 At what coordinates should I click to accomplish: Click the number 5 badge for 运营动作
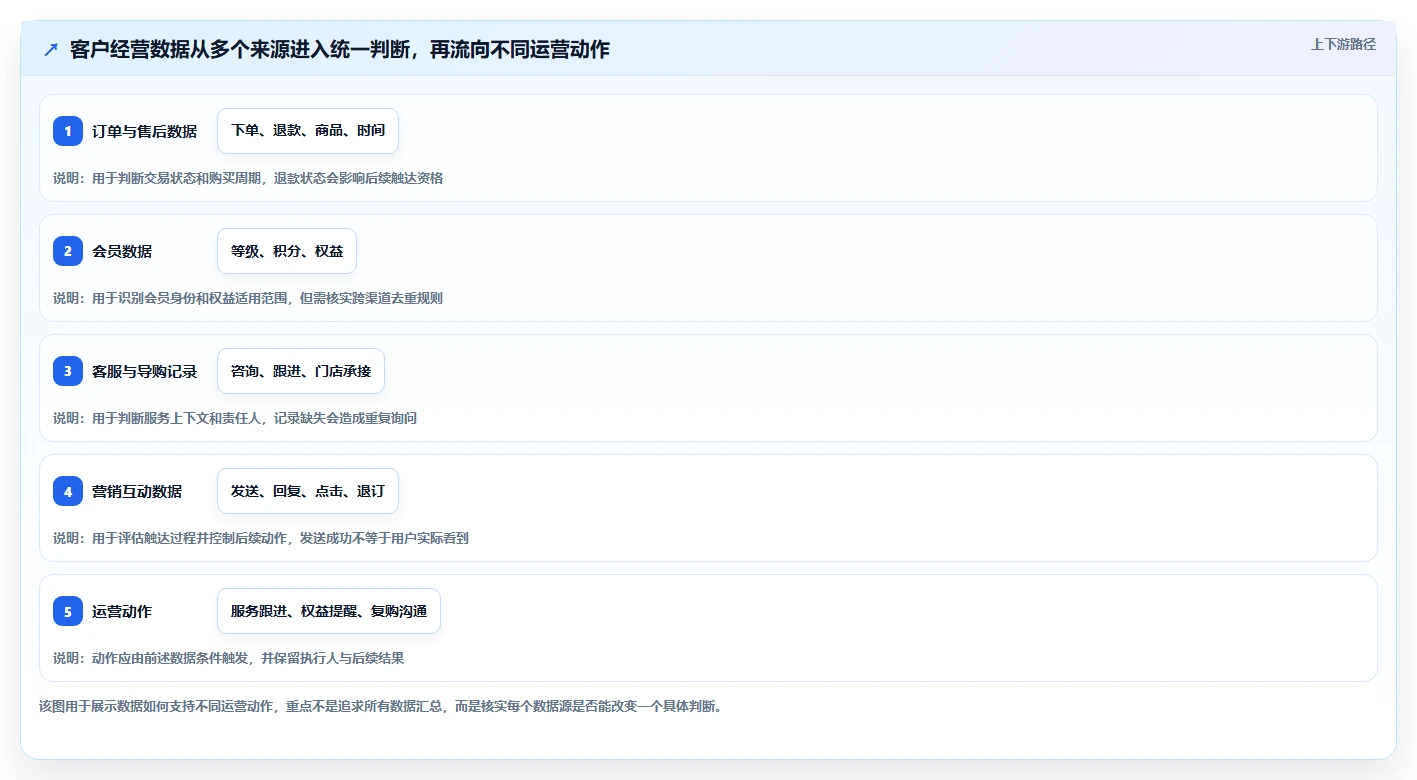pos(68,611)
